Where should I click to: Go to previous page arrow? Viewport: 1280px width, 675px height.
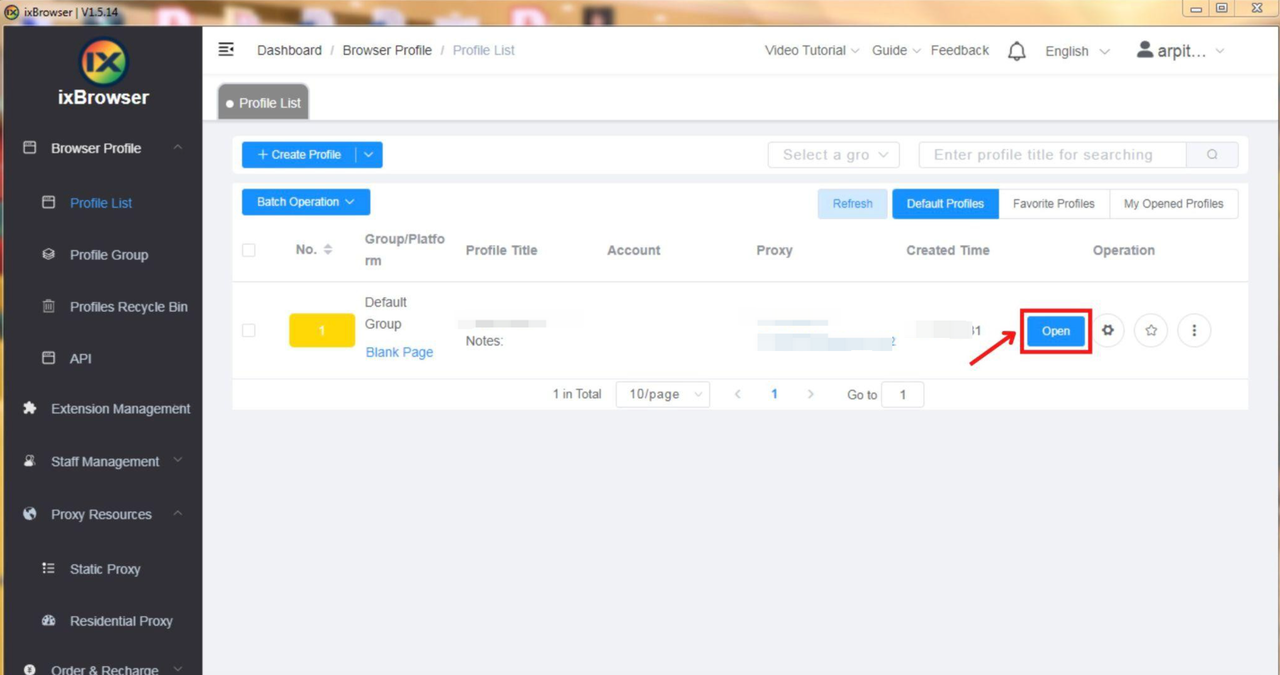pyautogui.click(x=738, y=394)
